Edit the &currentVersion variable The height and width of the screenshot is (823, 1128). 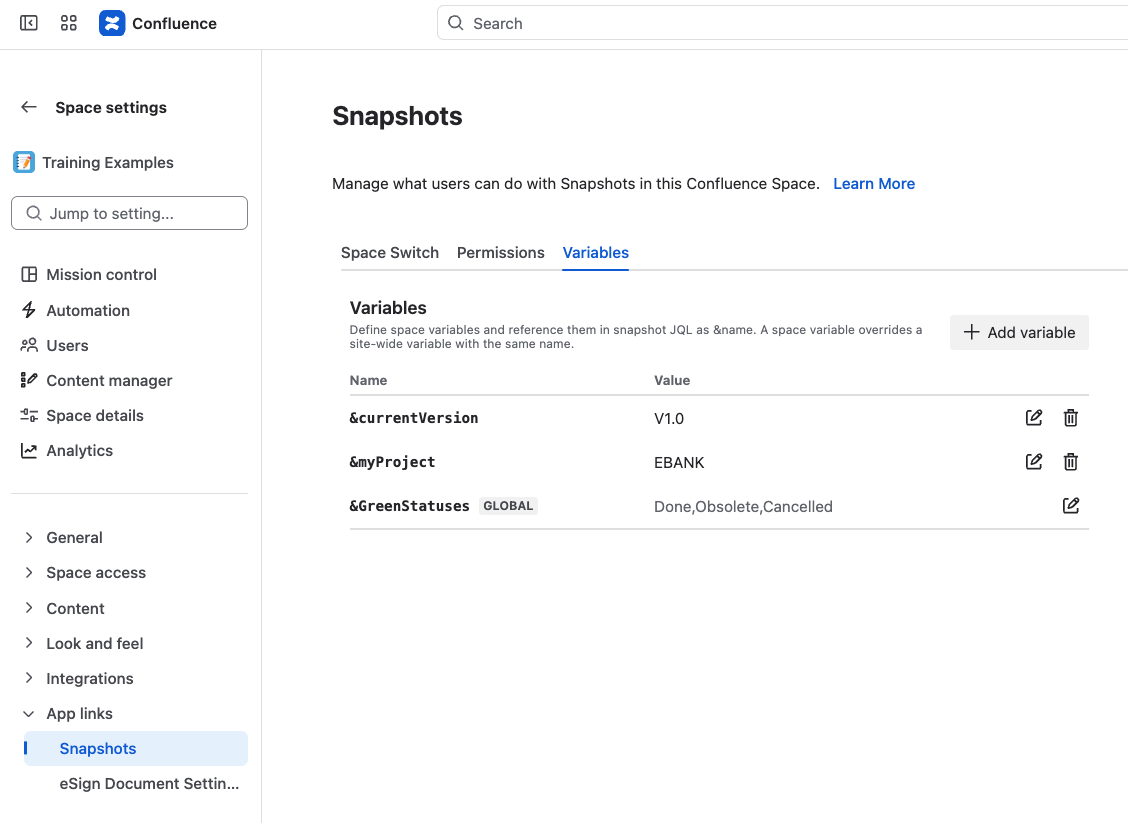click(1034, 418)
